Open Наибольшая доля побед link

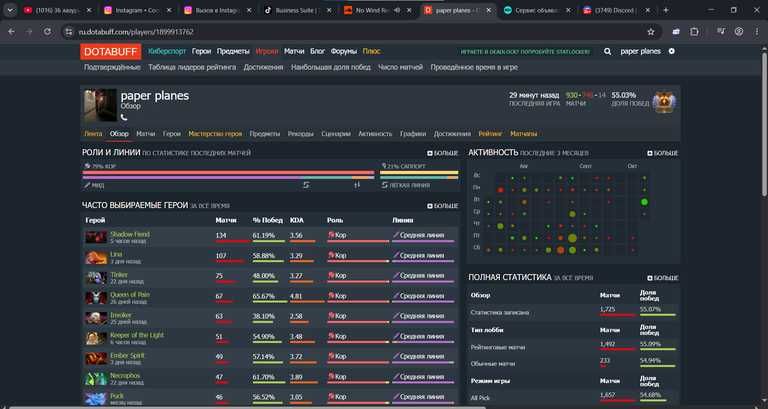331,67
